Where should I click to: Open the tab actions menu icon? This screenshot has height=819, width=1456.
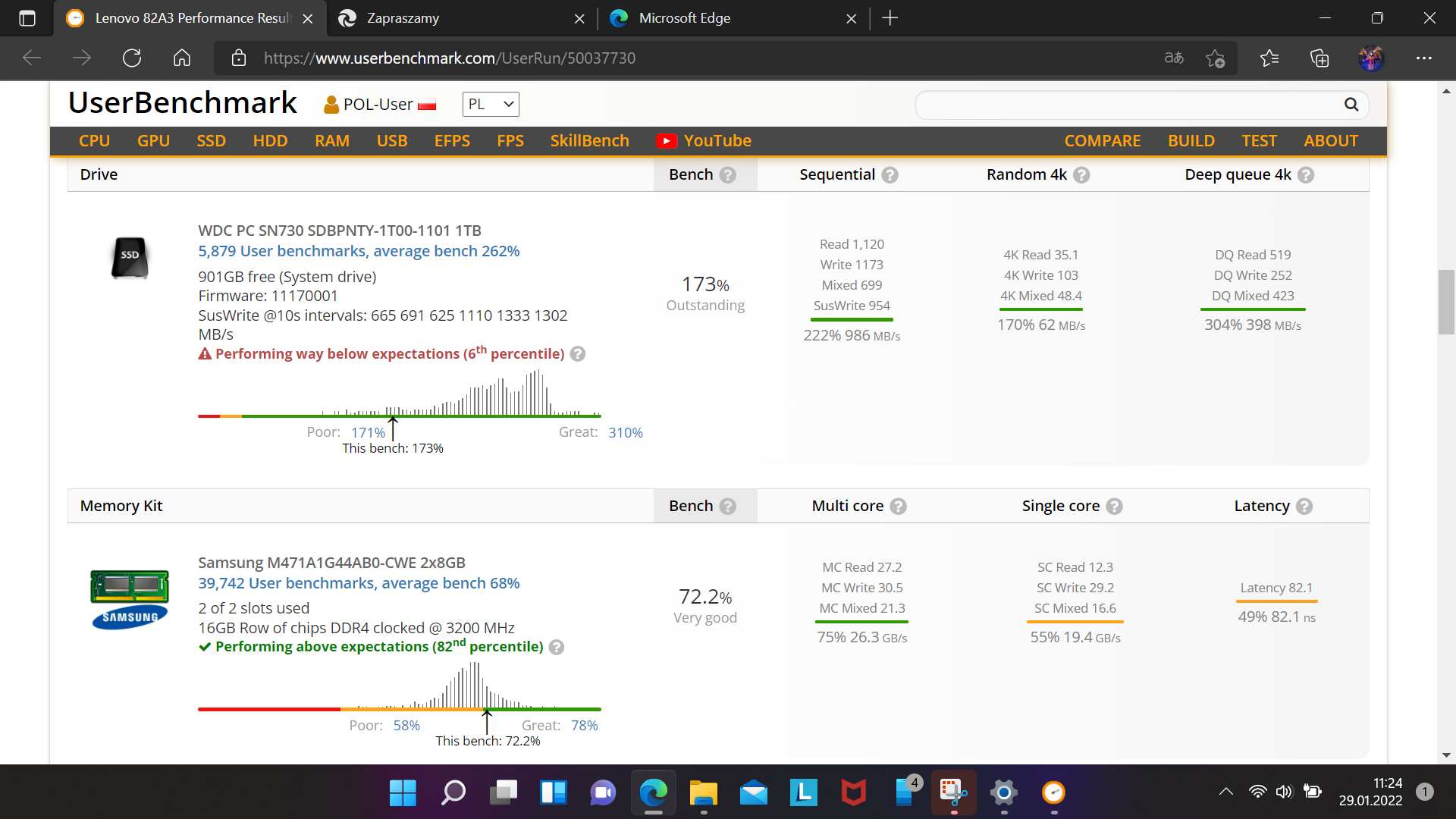(27, 18)
